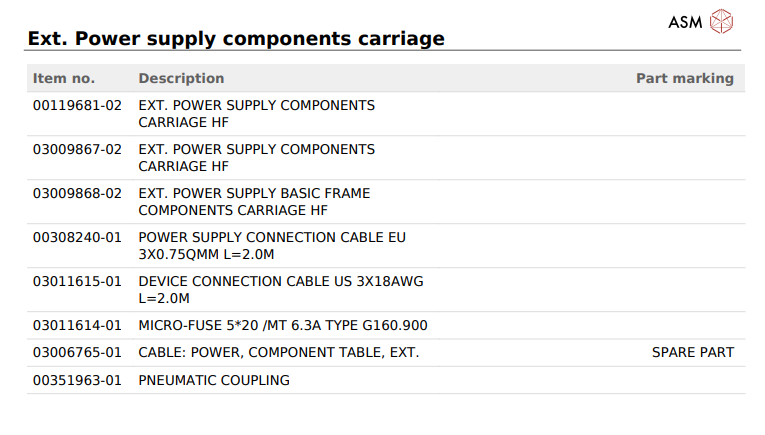The height and width of the screenshot is (435, 765).
Task: Click the ASM logo icon
Action: point(721,21)
